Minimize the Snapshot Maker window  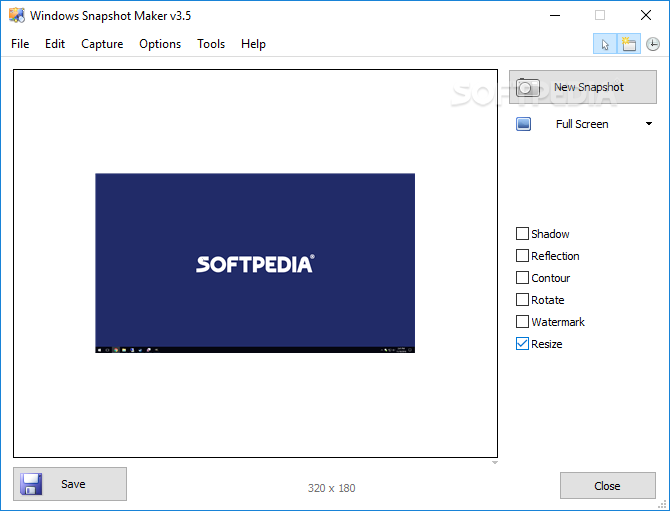555,15
